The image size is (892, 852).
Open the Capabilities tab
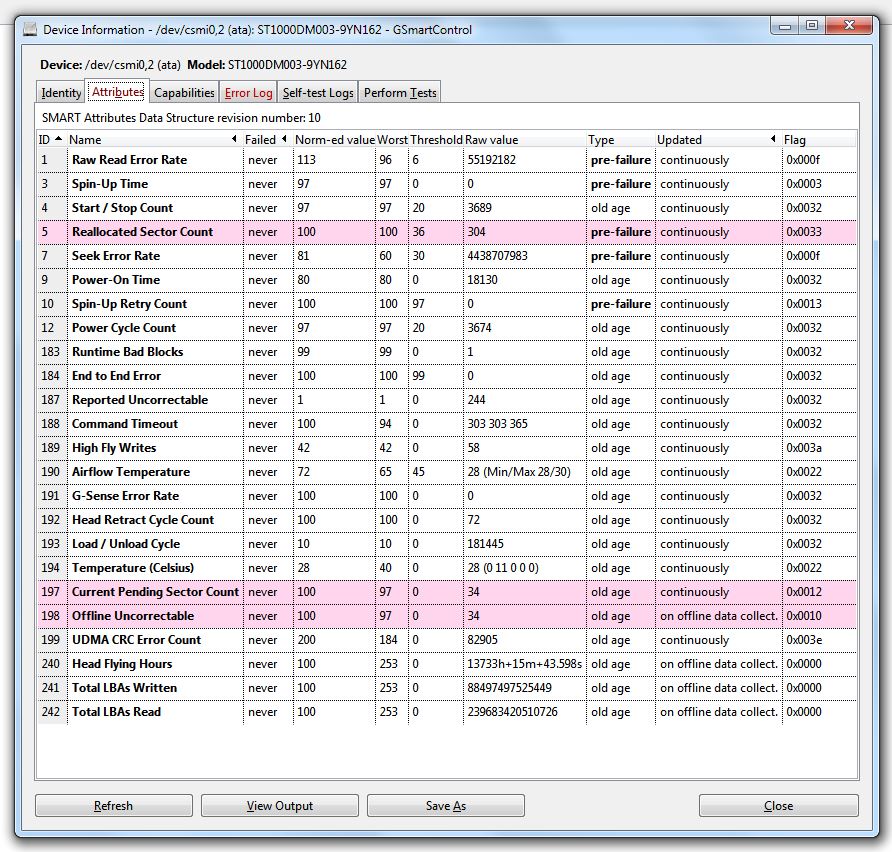184,93
